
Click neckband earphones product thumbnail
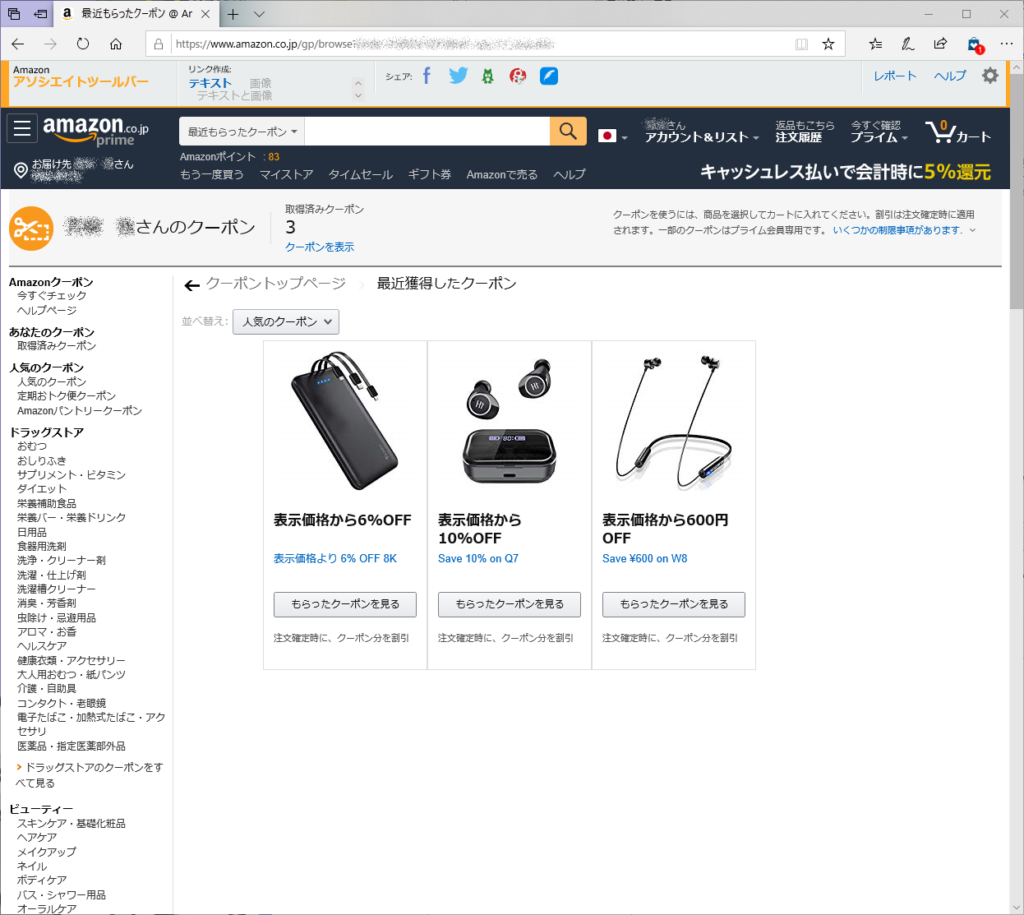674,421
